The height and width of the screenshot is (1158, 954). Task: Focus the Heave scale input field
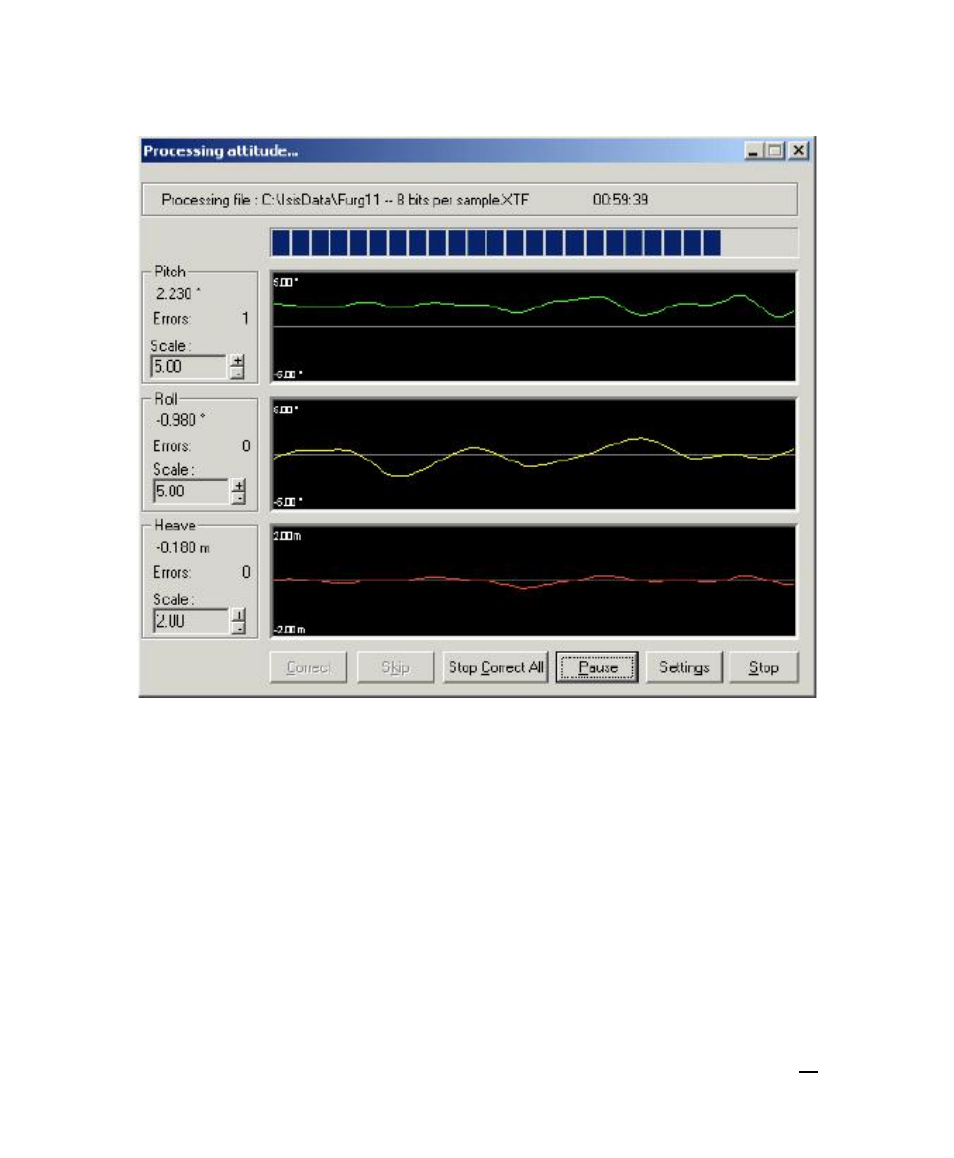pyautogui.click(x=191, y=620)
